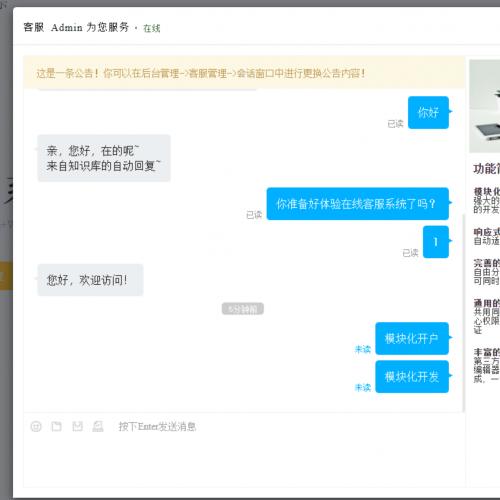Image resolution: width=500 pixels, height=500 pixels.
Task: Click the chat history scrollbar
Action: click(463, 312)
